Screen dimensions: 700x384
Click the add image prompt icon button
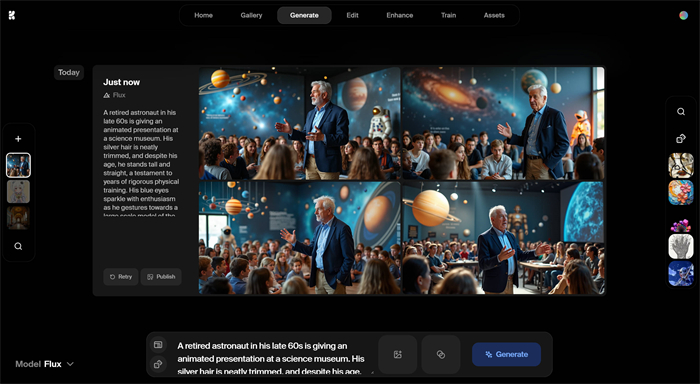click(x=398, y=355)
